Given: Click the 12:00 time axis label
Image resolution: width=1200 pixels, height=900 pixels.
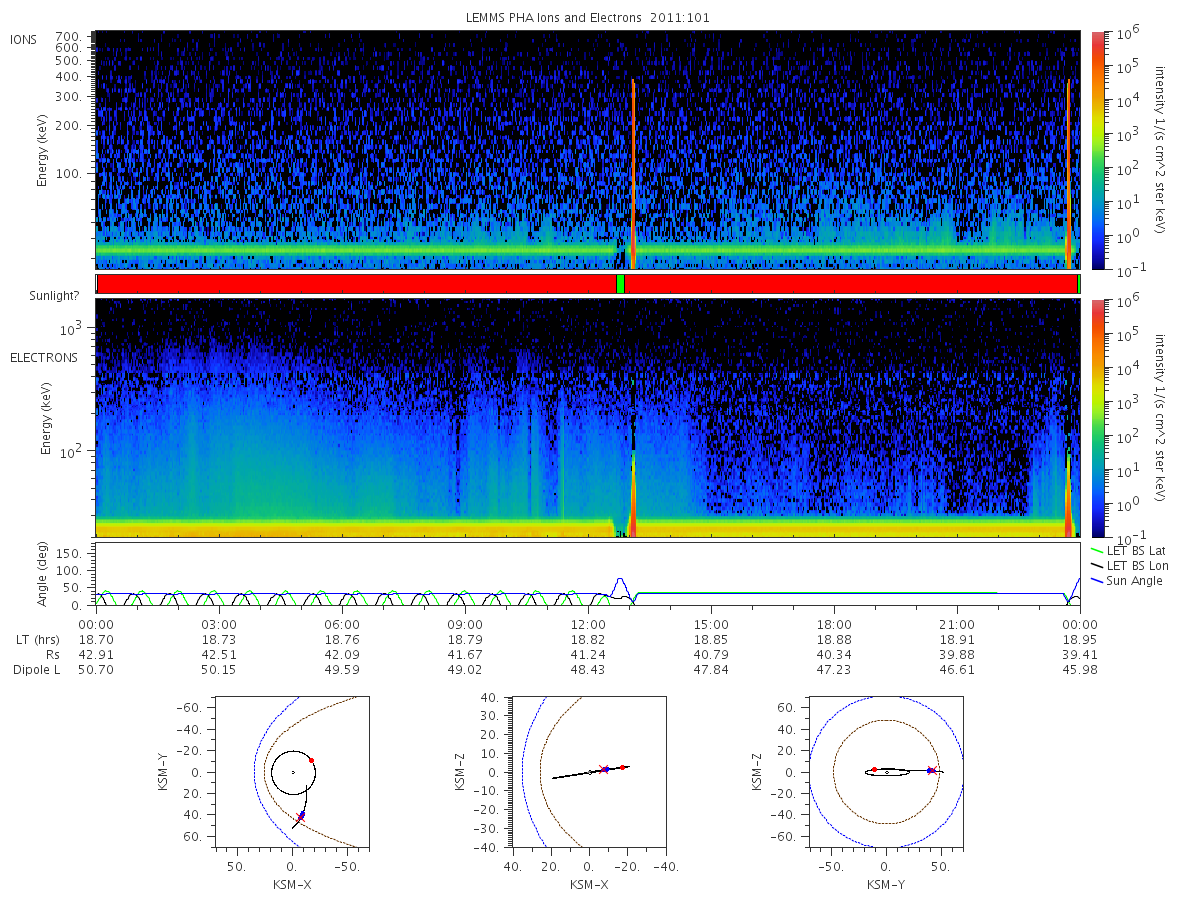Looking at the screenshot, I should [588, 624].
